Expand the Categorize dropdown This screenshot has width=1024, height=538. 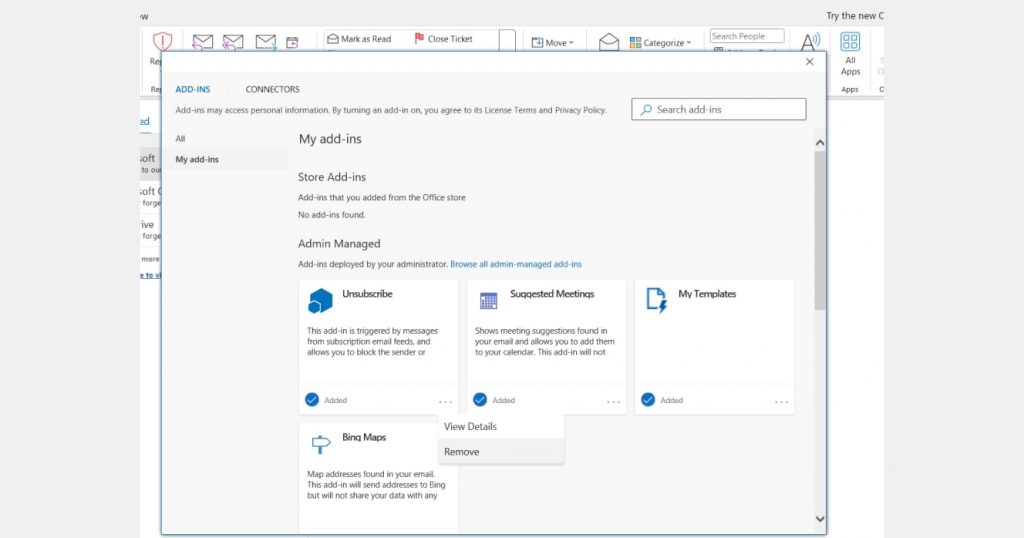(661, 43)
